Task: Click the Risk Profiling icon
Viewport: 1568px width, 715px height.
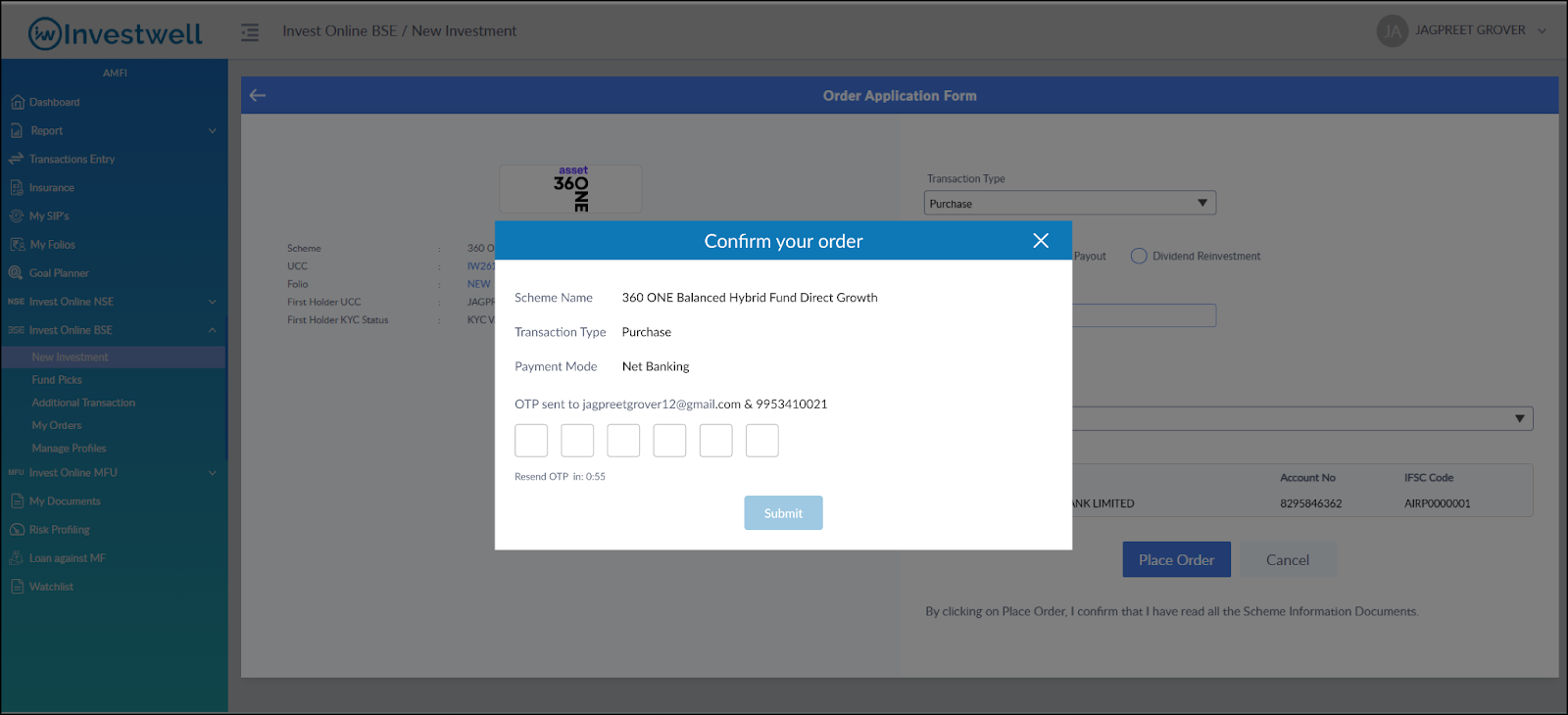Action: pos(17,530)
